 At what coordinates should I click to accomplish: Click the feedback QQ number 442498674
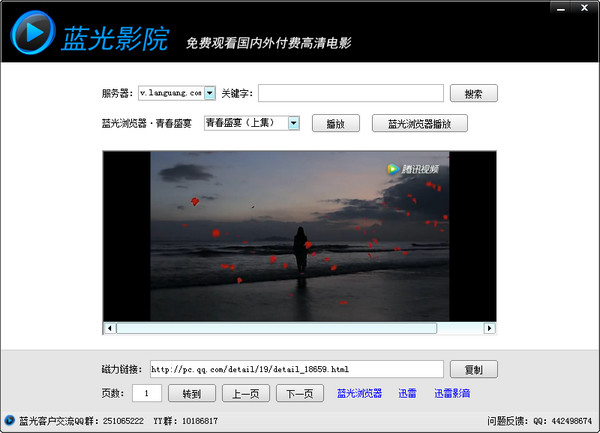click(571, 421)
